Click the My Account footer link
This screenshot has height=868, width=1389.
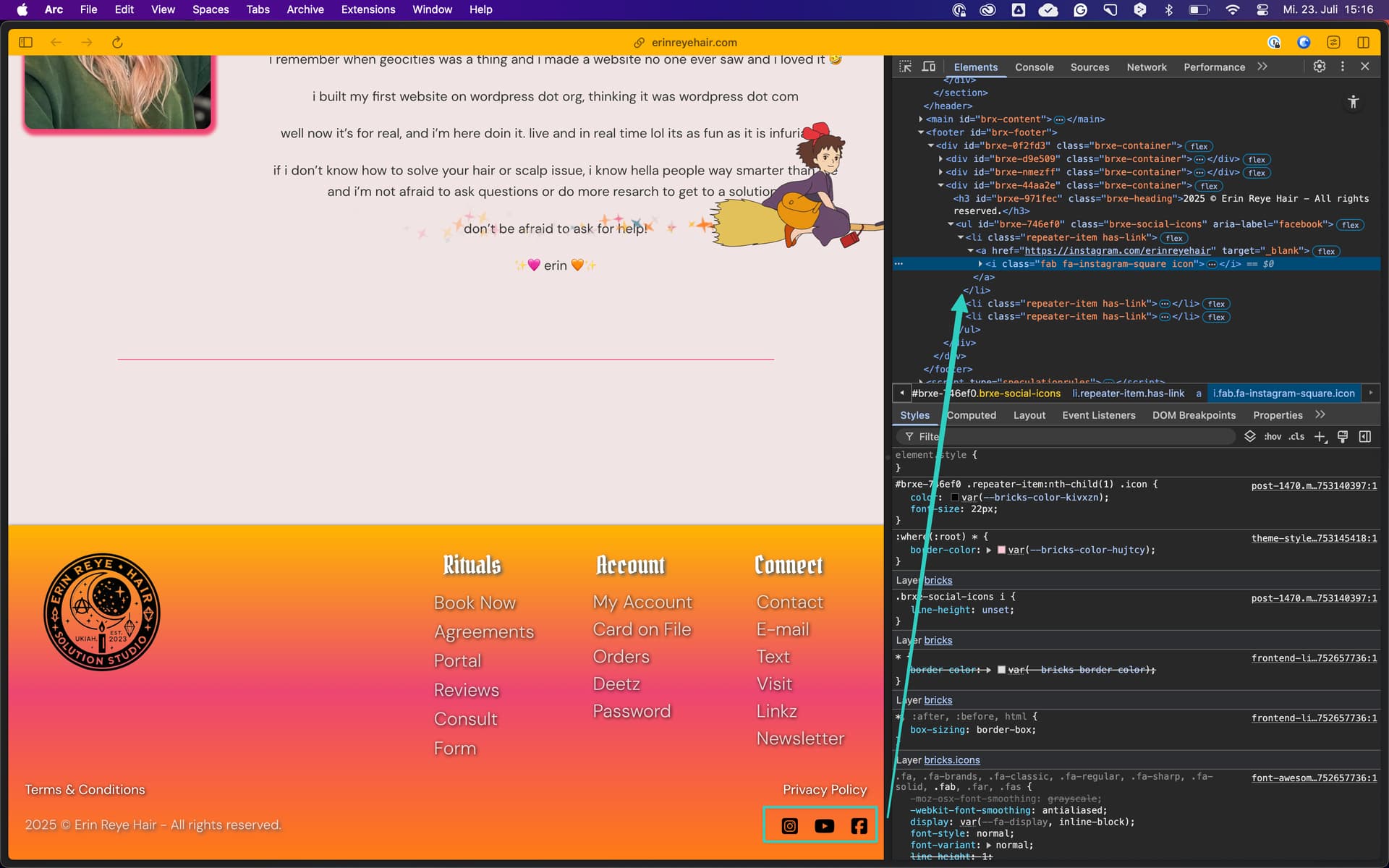(x=642, y=602)
